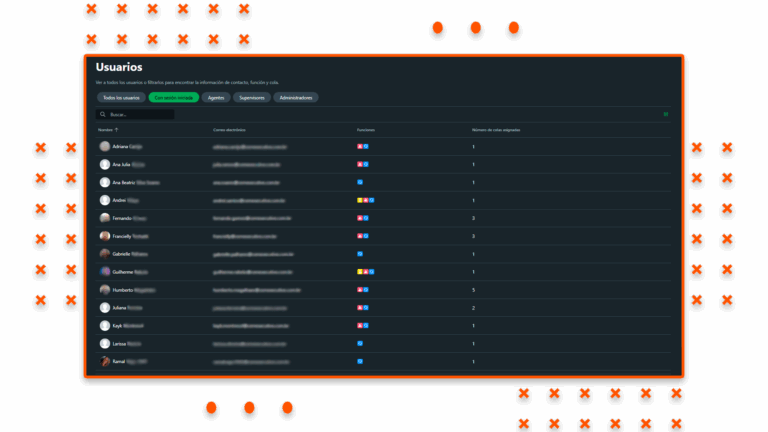This screenshot has height=432, width=768.
Task: Enable the Supervisores filter chip
Action: click(251, 98)
